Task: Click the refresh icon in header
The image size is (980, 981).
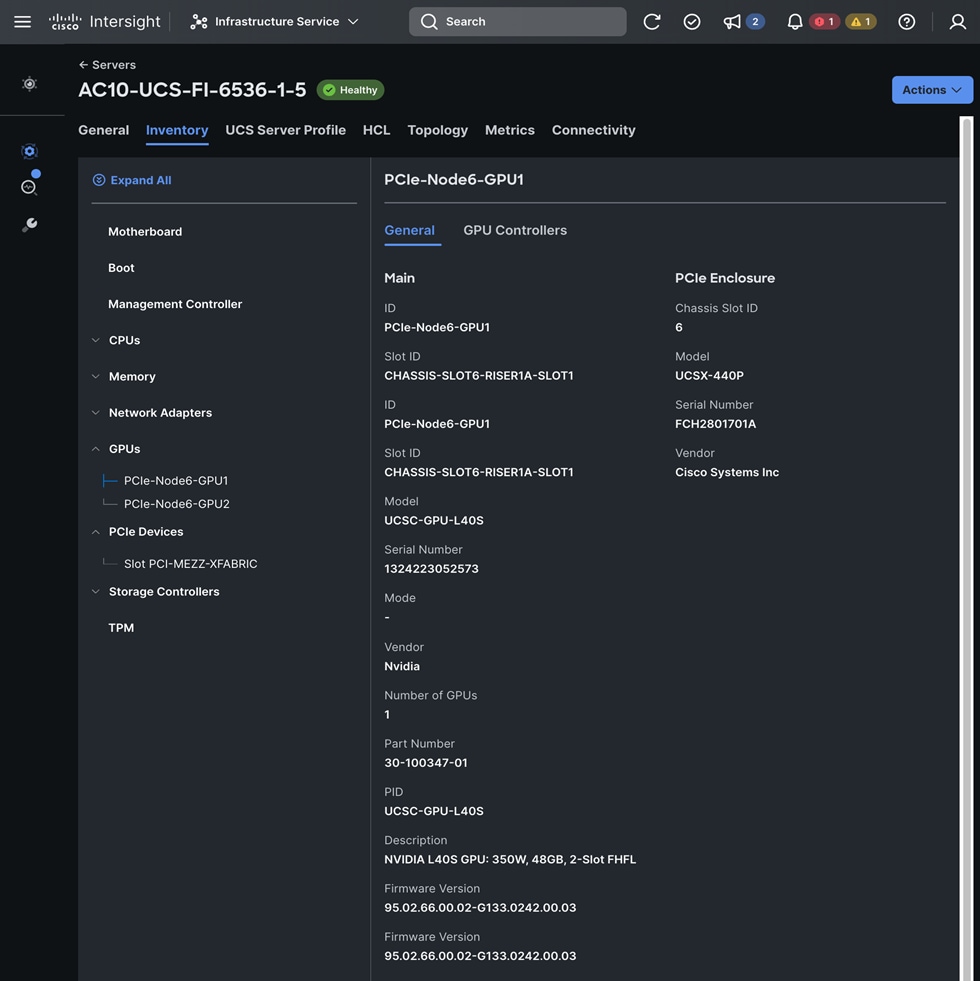Action: tap(652, 22)
